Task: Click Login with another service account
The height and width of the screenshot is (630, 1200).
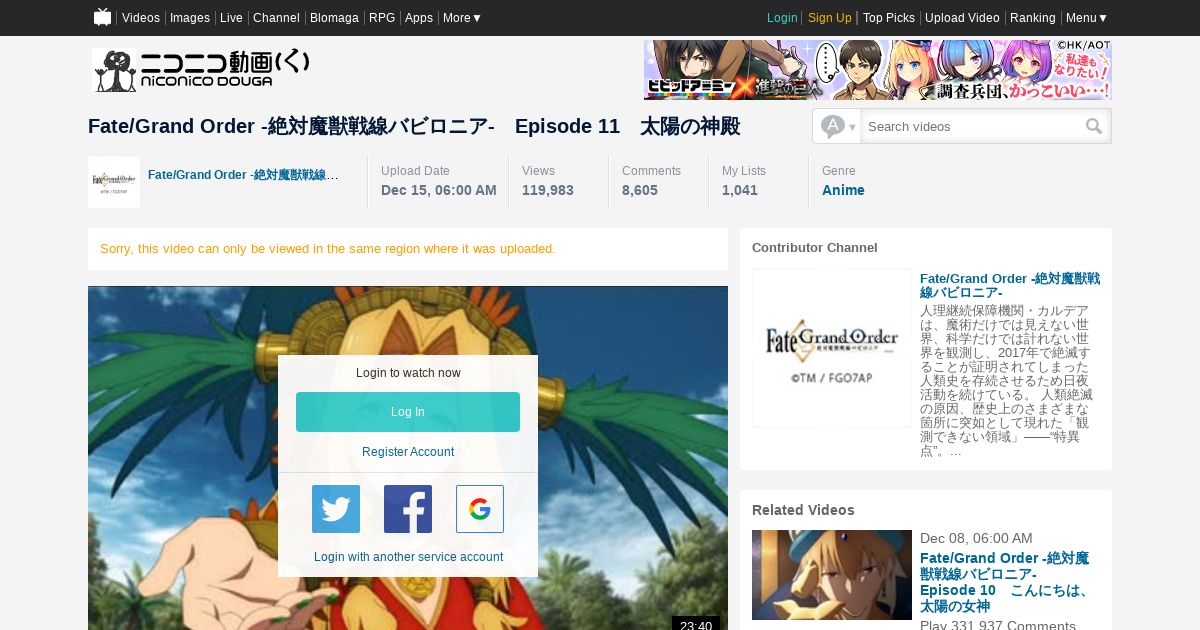Action: [408, 557]
